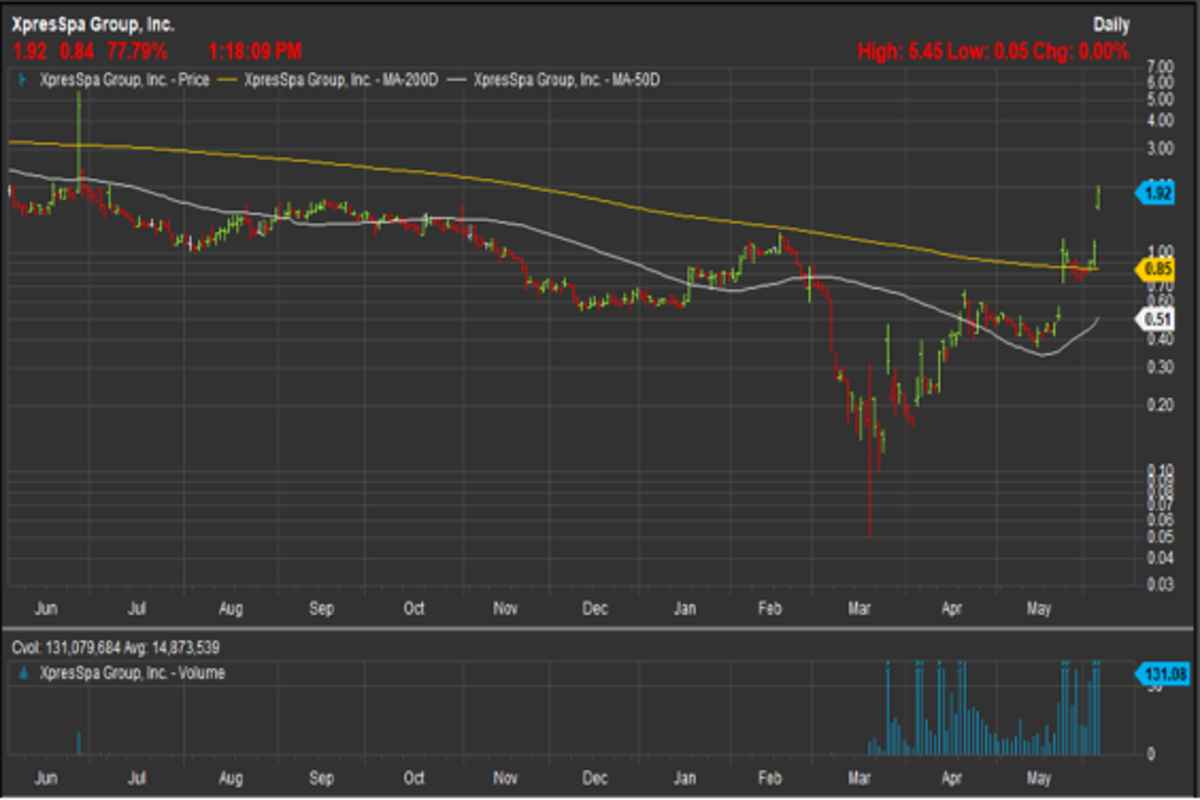1200x800 pixels.
Task: Open the Daily interval selector
Action: 1110,23
